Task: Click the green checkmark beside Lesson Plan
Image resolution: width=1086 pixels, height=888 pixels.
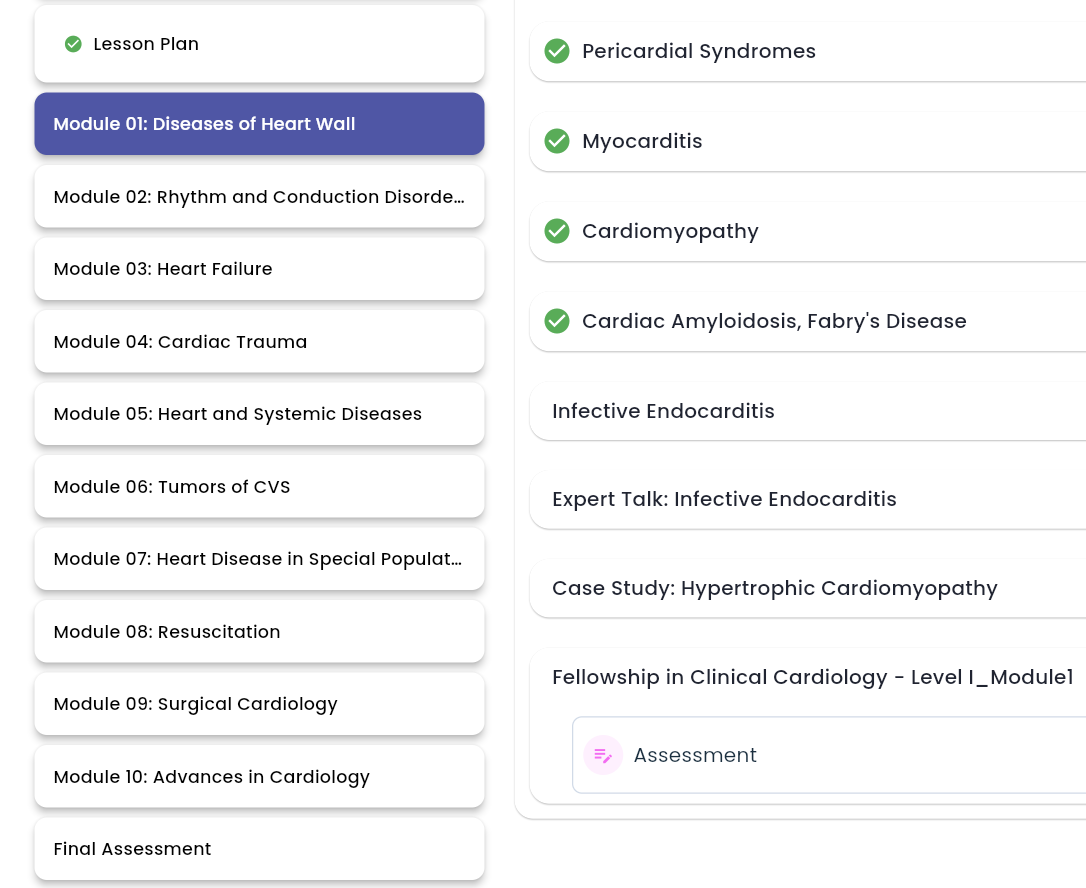Action: coord(73,44)
